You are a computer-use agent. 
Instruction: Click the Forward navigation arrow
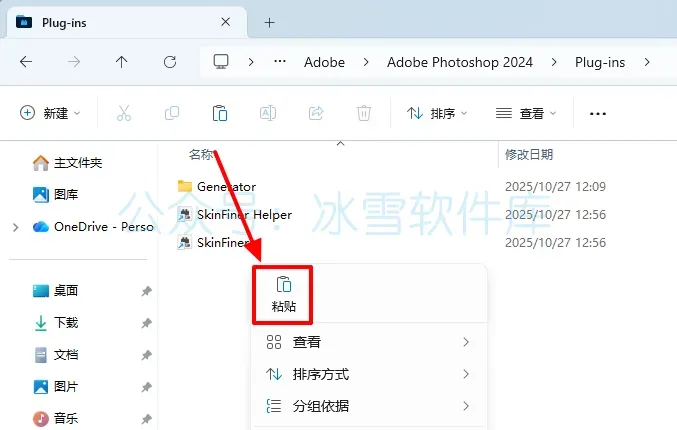[74, 62]
